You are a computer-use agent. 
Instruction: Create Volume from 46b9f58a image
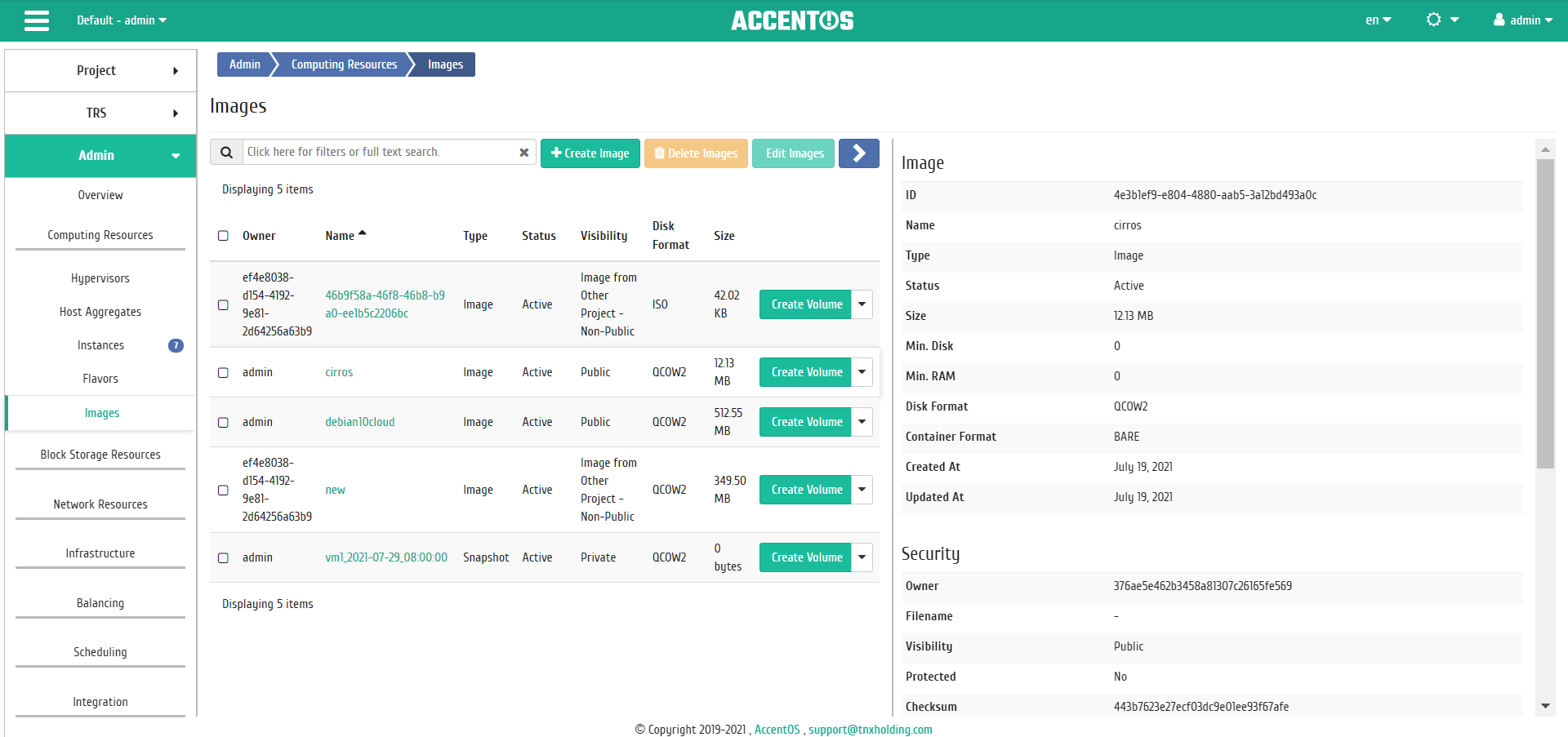tap(806, 304)
